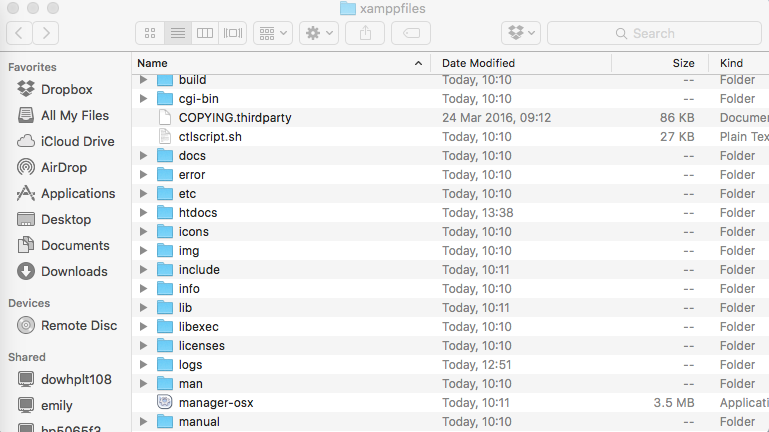
Task: Go back with the left chevron button
Action: pyautogui.click(x=20, y=33)
